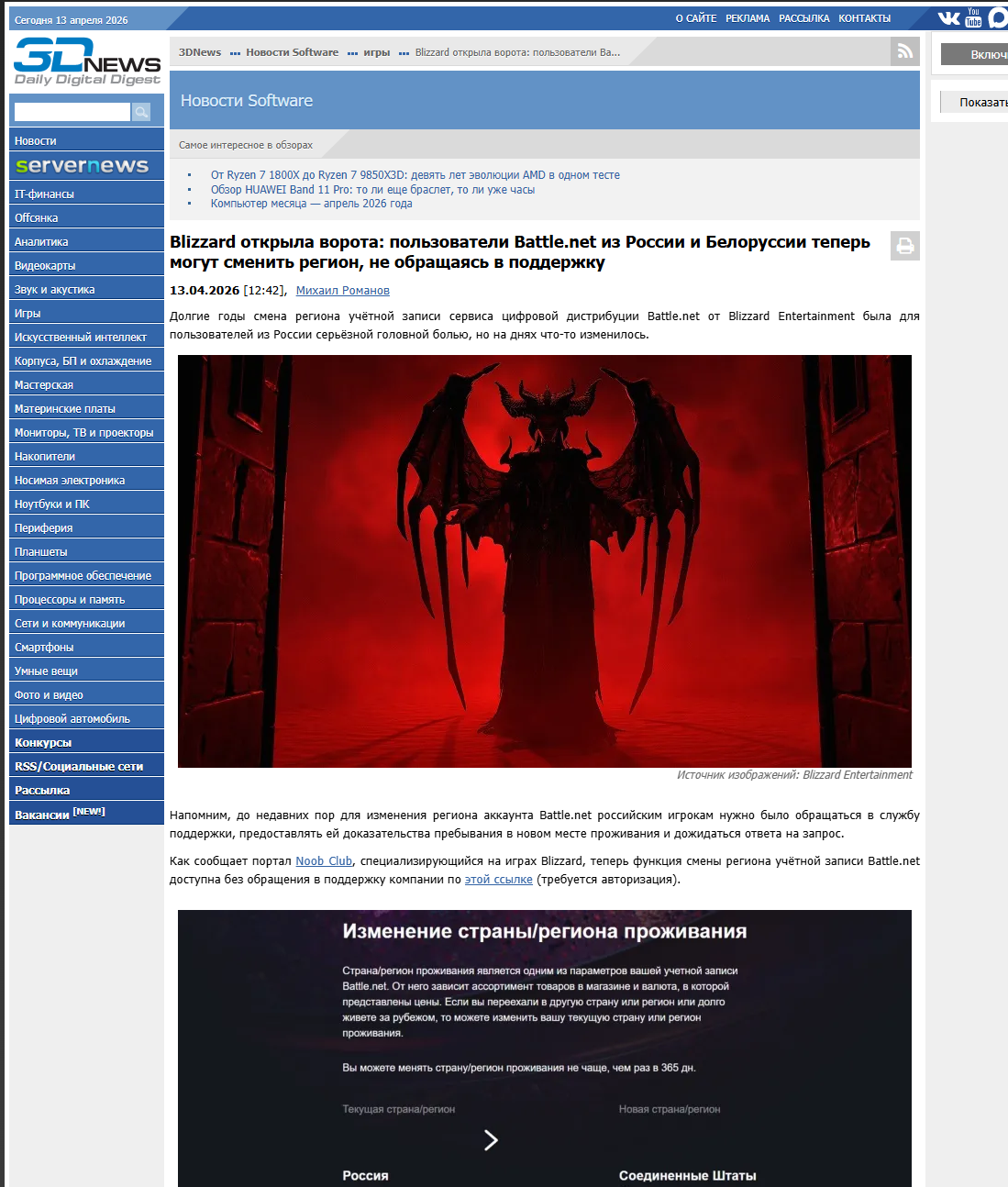Image resolution: width=1008 pixels, height=1187 pixels.
Task: Open 'Искусственный интеллект' section
Action: (x=86, y=337)
